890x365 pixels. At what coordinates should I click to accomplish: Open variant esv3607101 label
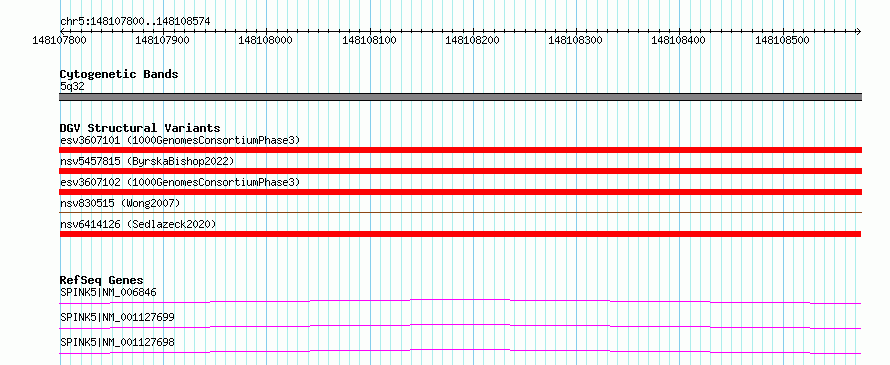pos(180,140)
